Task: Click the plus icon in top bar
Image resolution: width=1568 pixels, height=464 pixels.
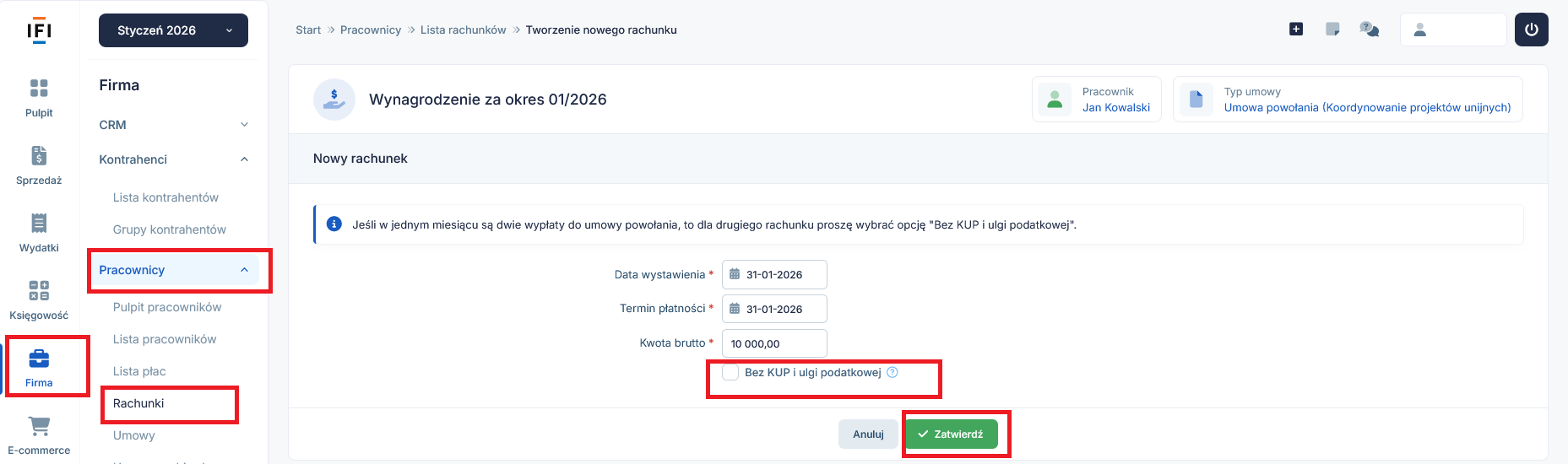Action: 1296,30
